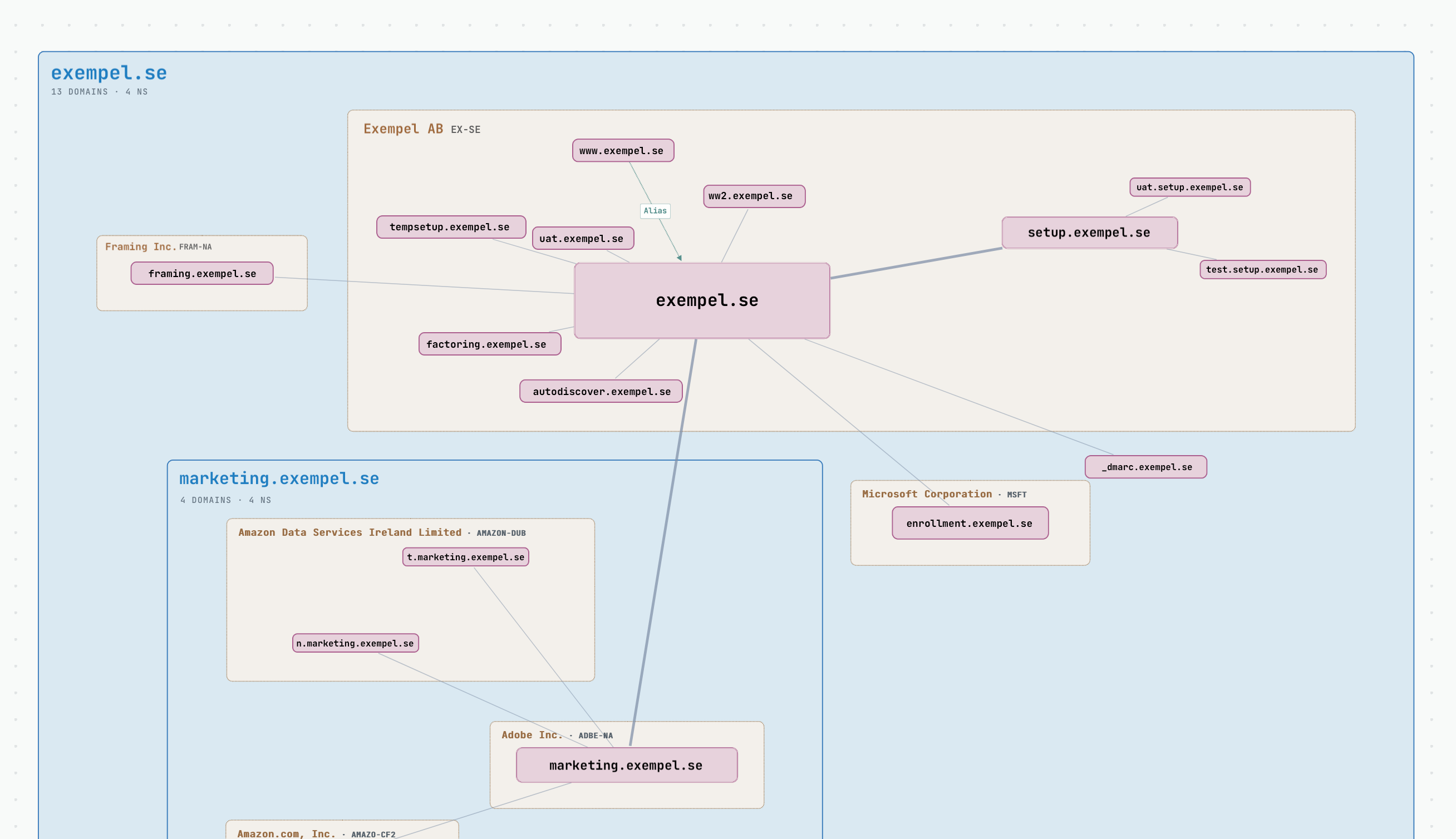Click the Alias edge label

coord(655,210)
